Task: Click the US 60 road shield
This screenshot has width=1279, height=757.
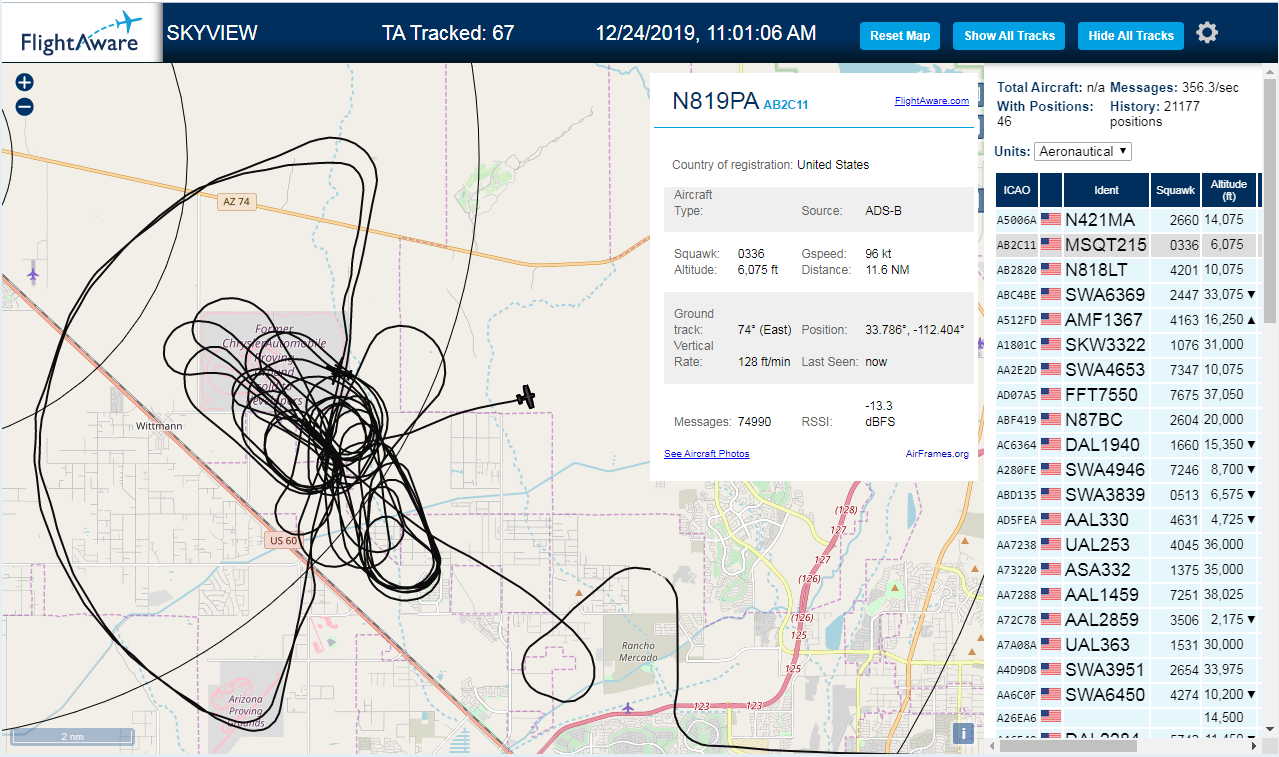Action: 283,541
